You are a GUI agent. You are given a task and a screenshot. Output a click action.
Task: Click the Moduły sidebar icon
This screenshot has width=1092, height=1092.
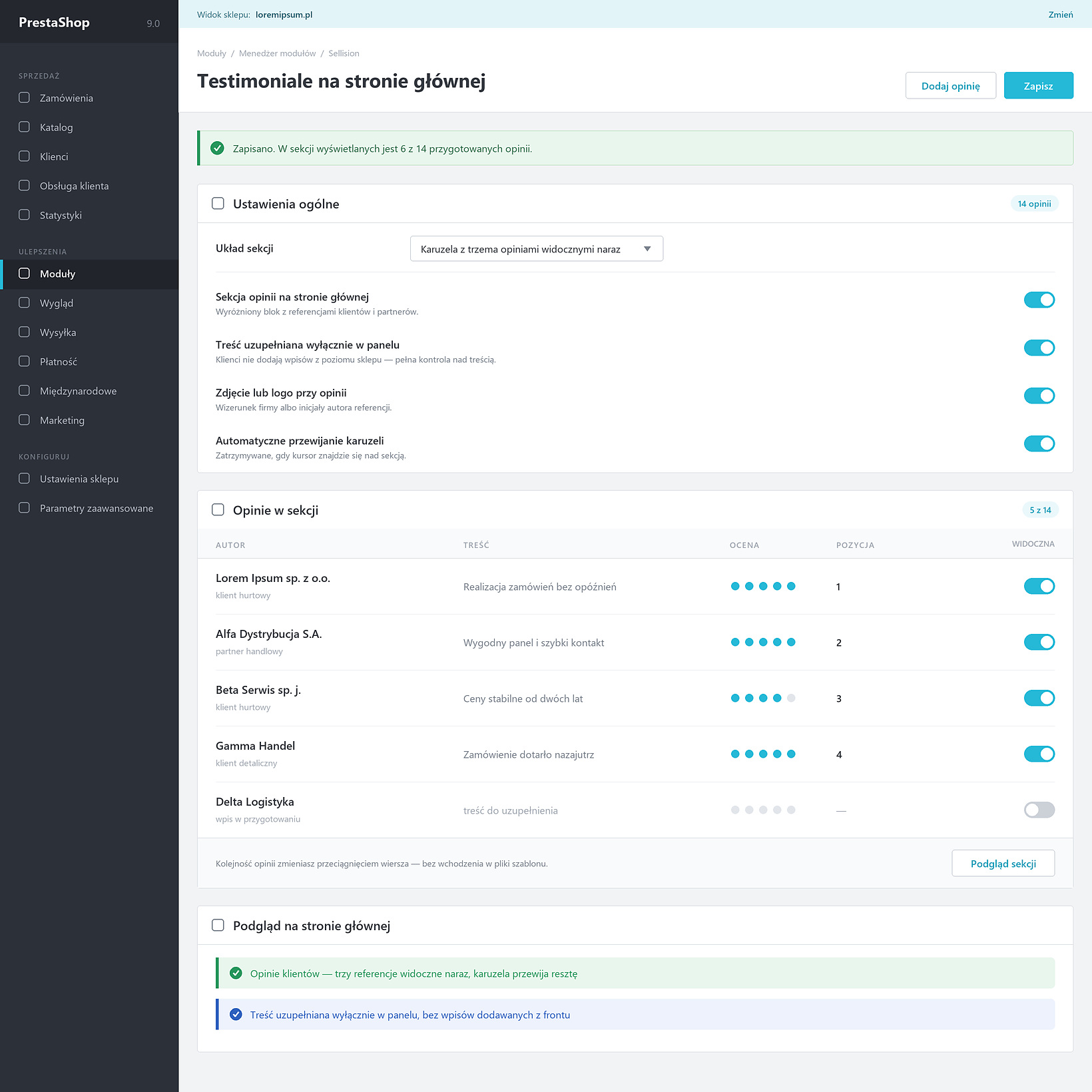coord(24,274)
